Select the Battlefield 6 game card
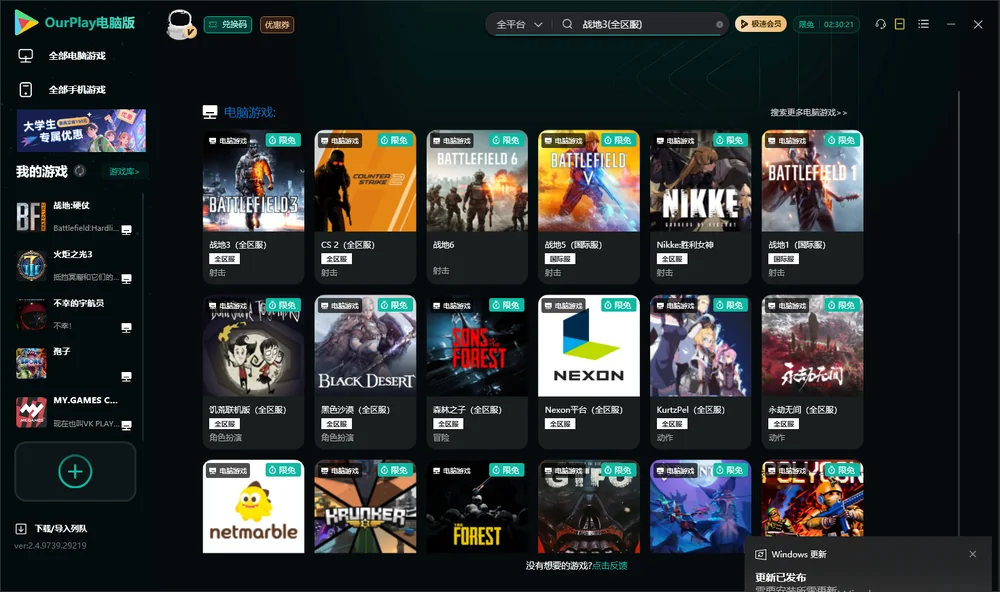 [477, 207]
